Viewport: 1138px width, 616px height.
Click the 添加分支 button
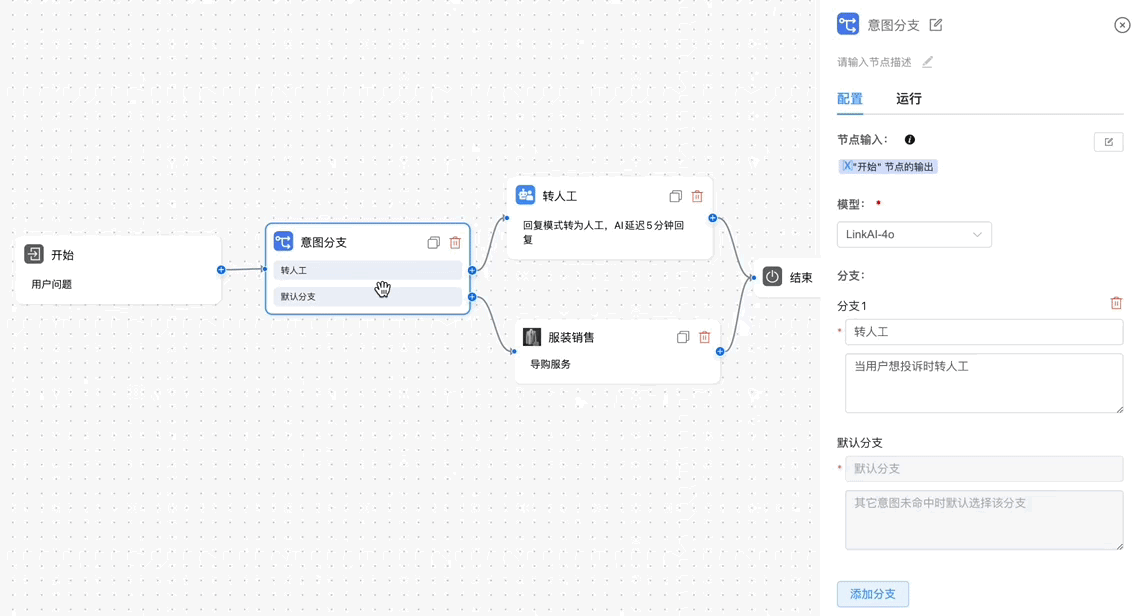(872, 593)
